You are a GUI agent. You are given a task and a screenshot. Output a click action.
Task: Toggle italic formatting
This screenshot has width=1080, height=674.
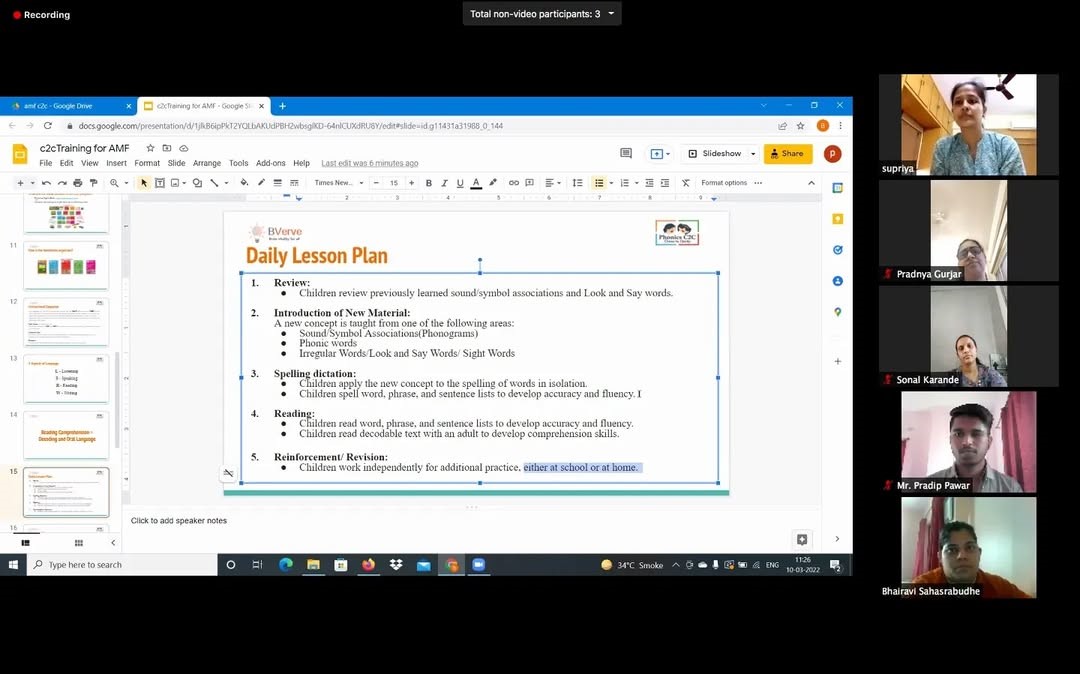pyautogui.click(x=444, y=183)
